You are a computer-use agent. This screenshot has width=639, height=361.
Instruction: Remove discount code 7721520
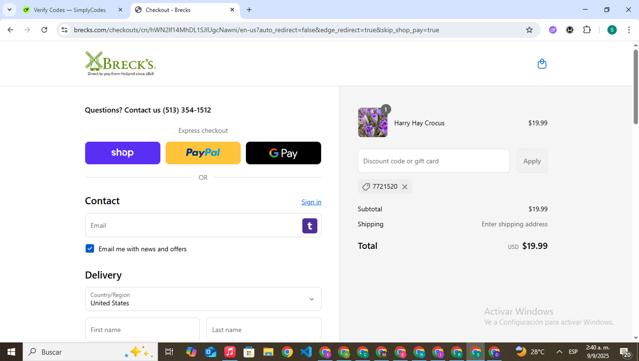coord(405,187)
